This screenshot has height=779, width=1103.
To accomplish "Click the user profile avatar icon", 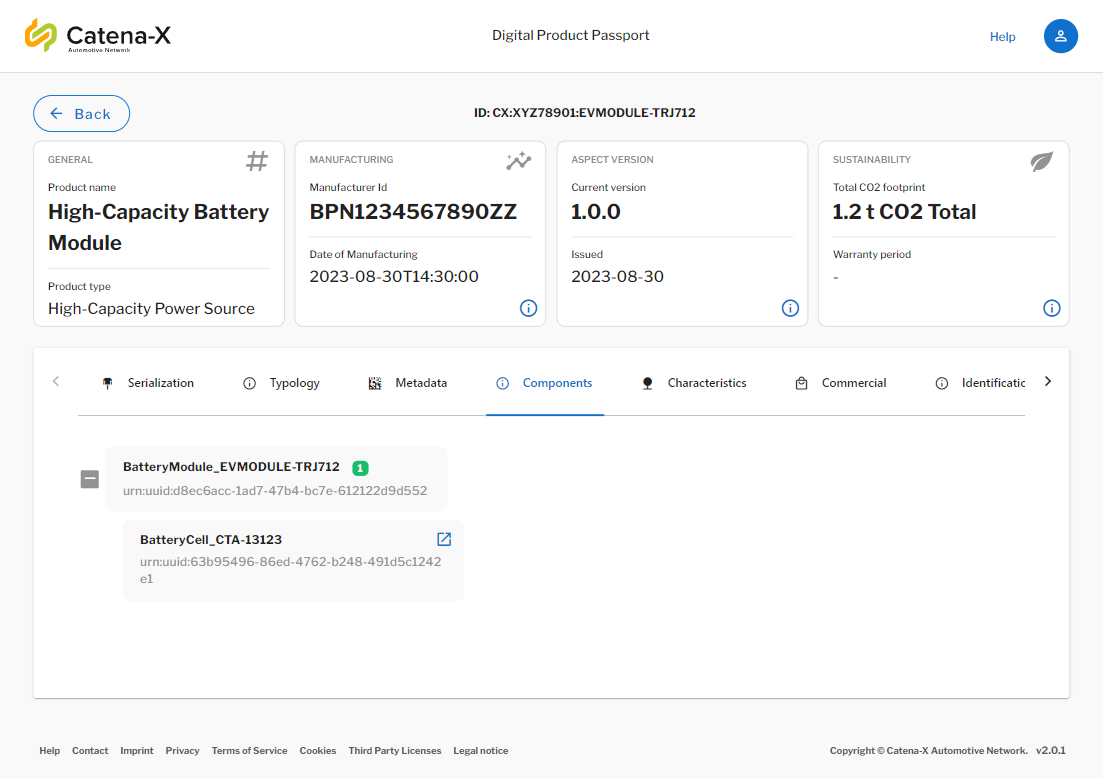I will tap(1060, 36).
